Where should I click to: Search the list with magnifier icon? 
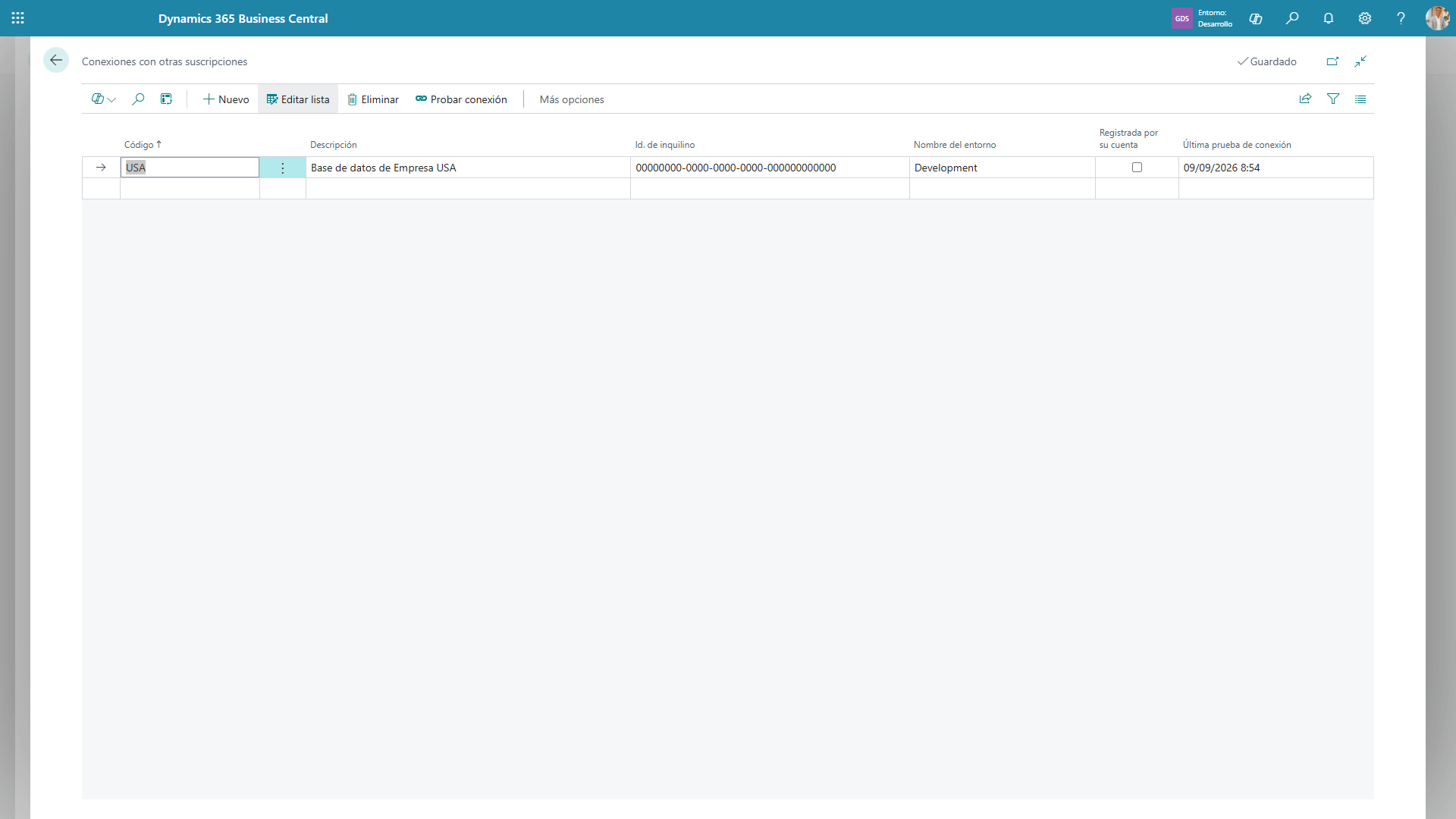coord(138,99)
